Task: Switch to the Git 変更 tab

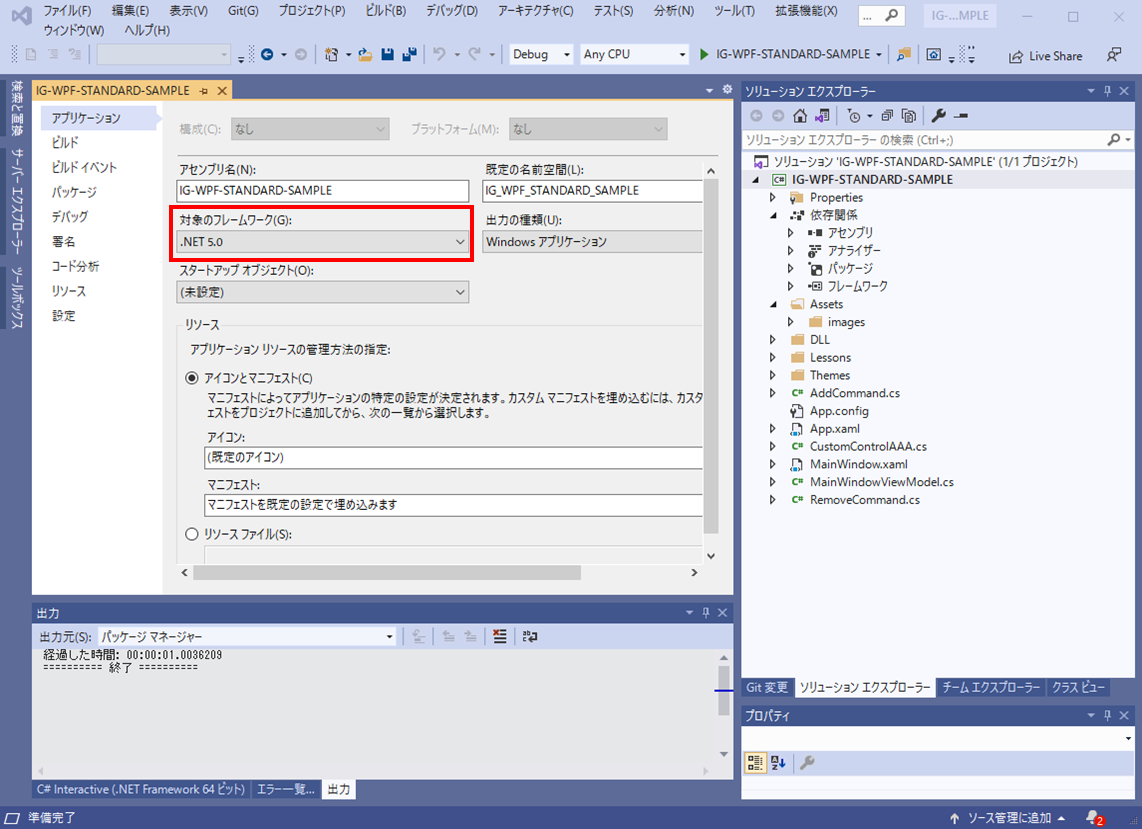Action: [767, 688]
